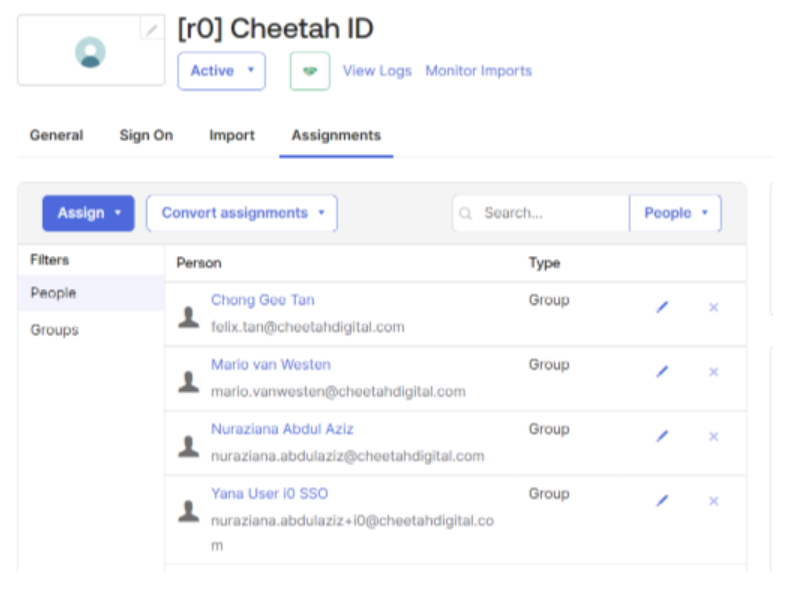
Task: Expand the Assign dropdown button
Action: point(88,213)
